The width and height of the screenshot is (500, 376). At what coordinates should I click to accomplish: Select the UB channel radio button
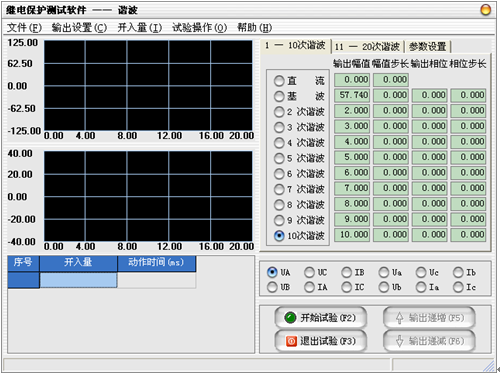[272, 287]
